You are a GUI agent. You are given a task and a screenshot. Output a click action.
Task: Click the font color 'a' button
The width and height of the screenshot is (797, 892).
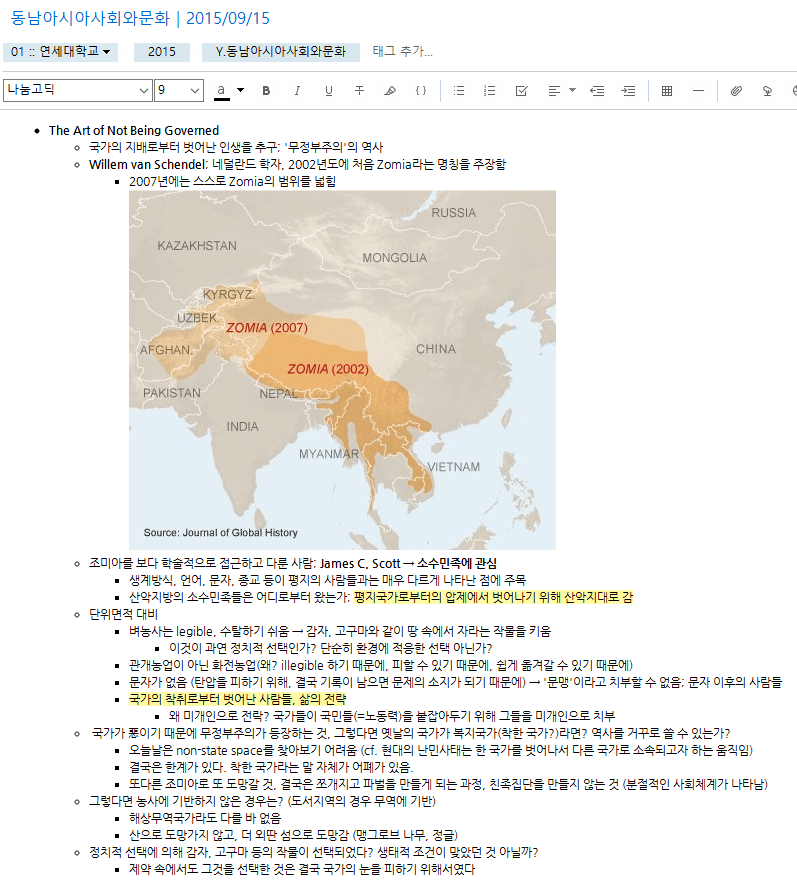point(221,90)
